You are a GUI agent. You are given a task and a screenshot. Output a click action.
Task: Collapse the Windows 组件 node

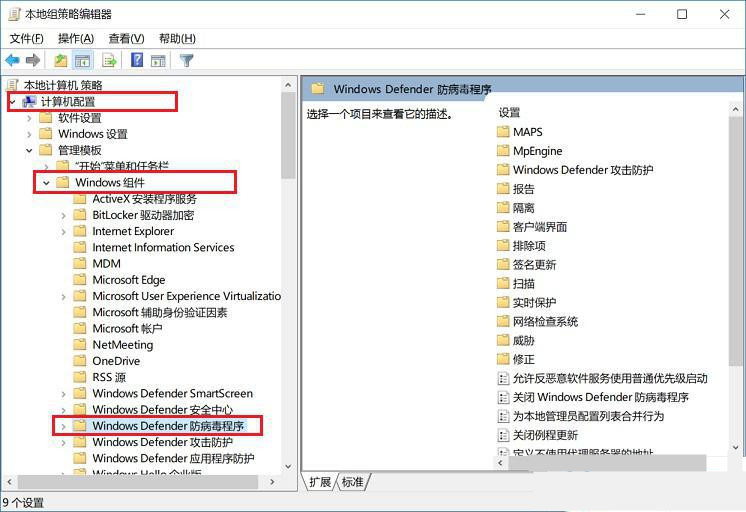[46, 183]
